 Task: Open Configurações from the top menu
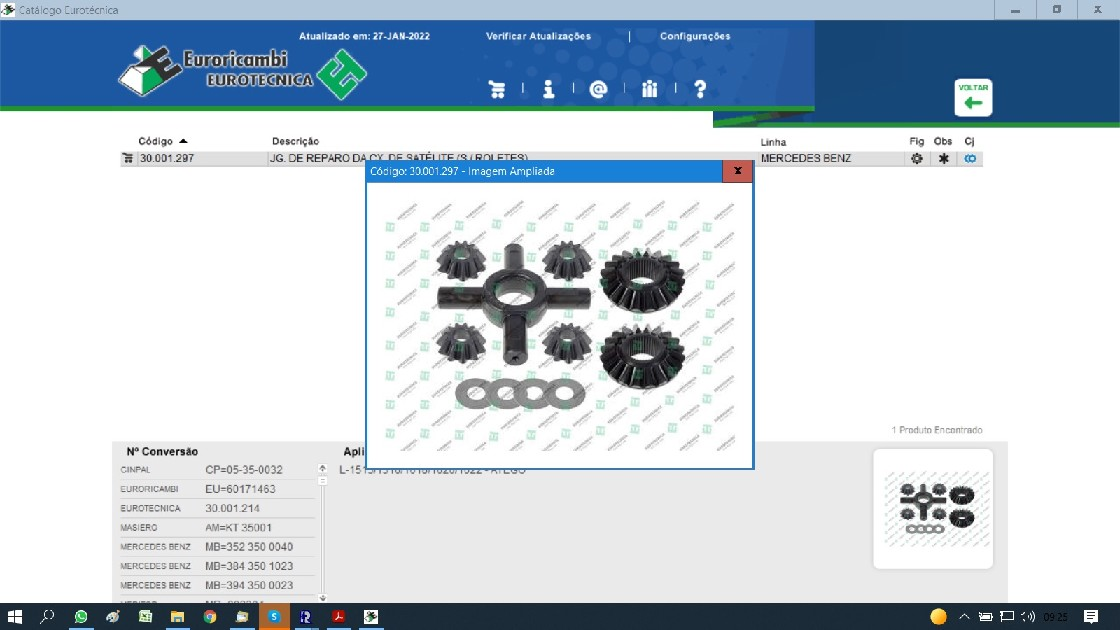[695, 36]
